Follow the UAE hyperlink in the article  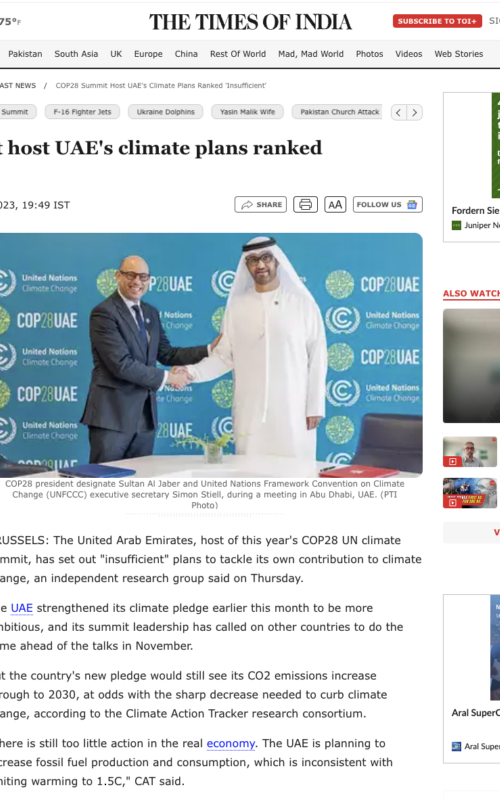(21, 608)
